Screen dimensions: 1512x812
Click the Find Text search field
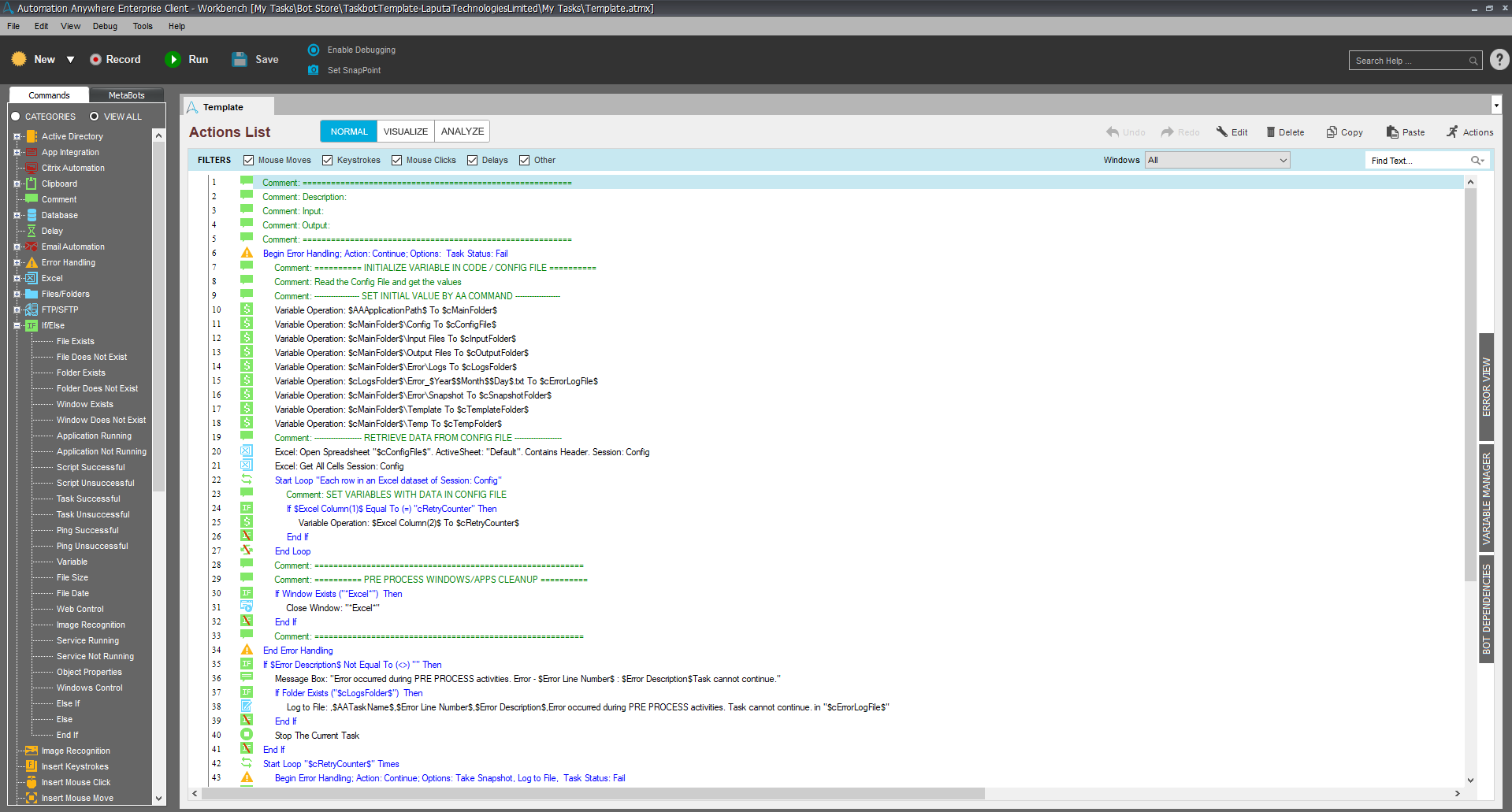(1418, 161)
